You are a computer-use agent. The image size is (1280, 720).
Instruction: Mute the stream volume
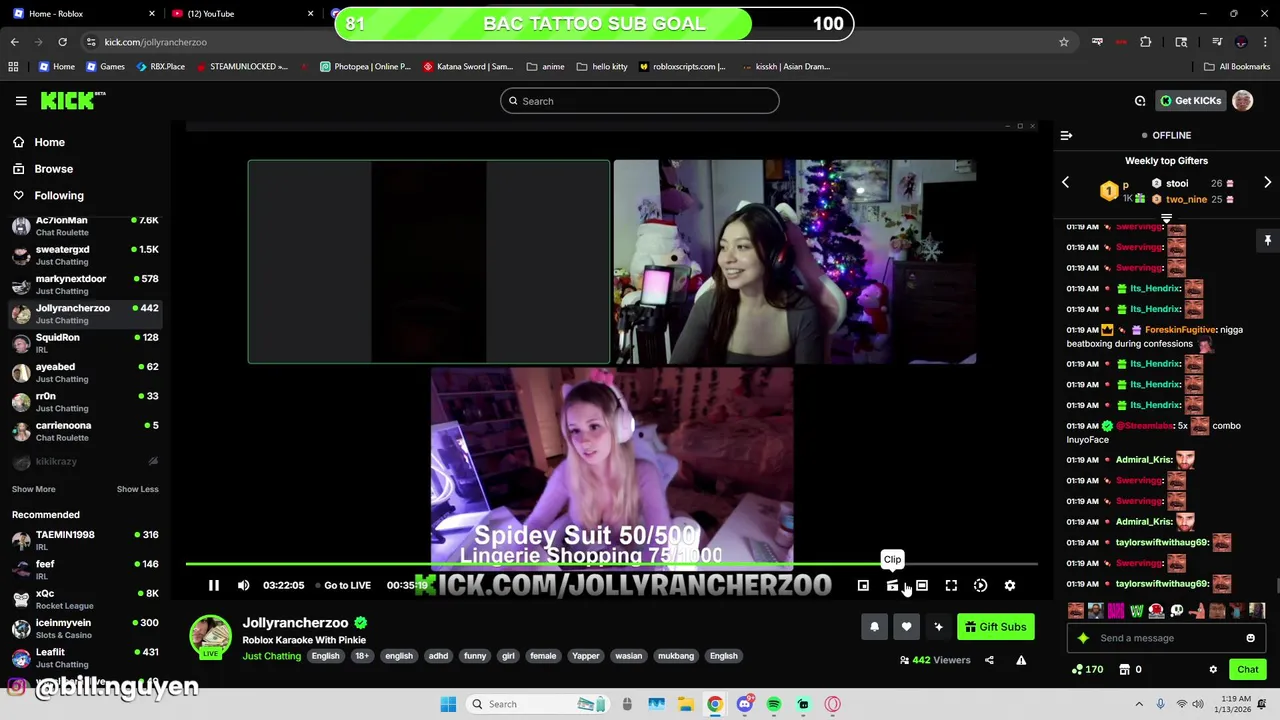point(243,586)
